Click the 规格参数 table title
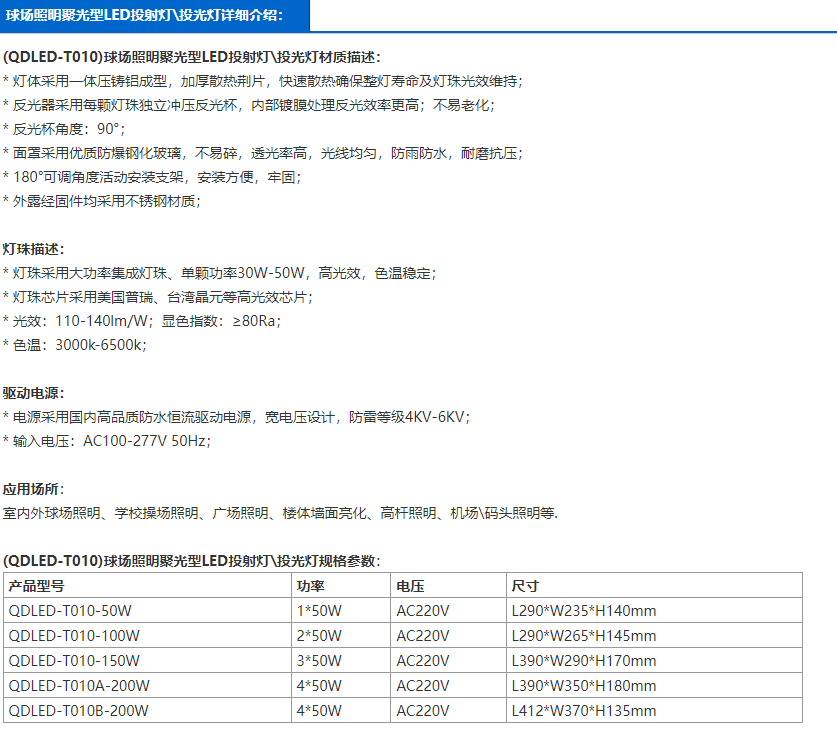The image size is (837, 753). [x=192, y=561]
